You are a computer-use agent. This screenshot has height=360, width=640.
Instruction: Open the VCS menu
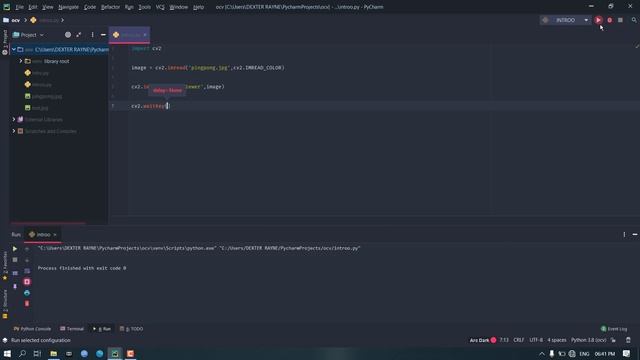(x=160, y=7)
